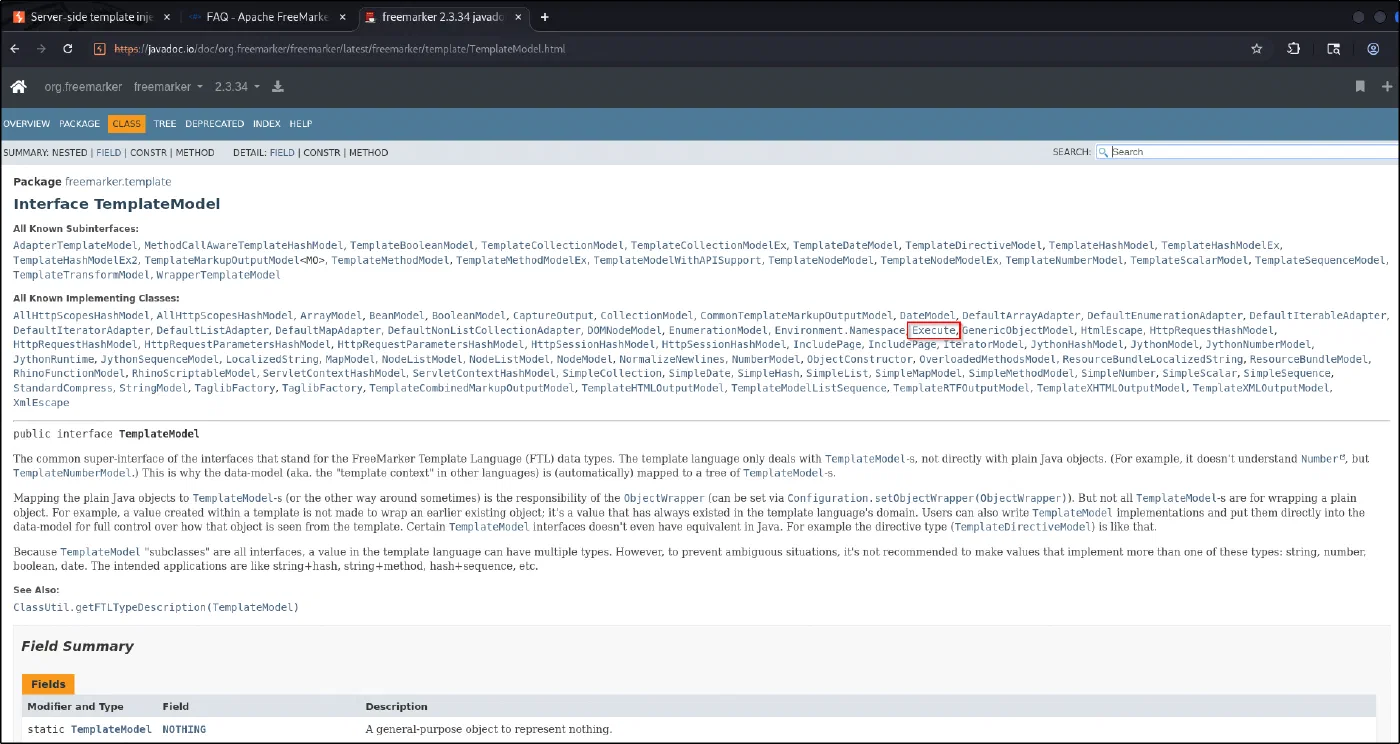Open the TemplateHashModel subinterface link
Image resolution: width=1400 pixels, height=744 pixels.
(x=1101, y=245)
